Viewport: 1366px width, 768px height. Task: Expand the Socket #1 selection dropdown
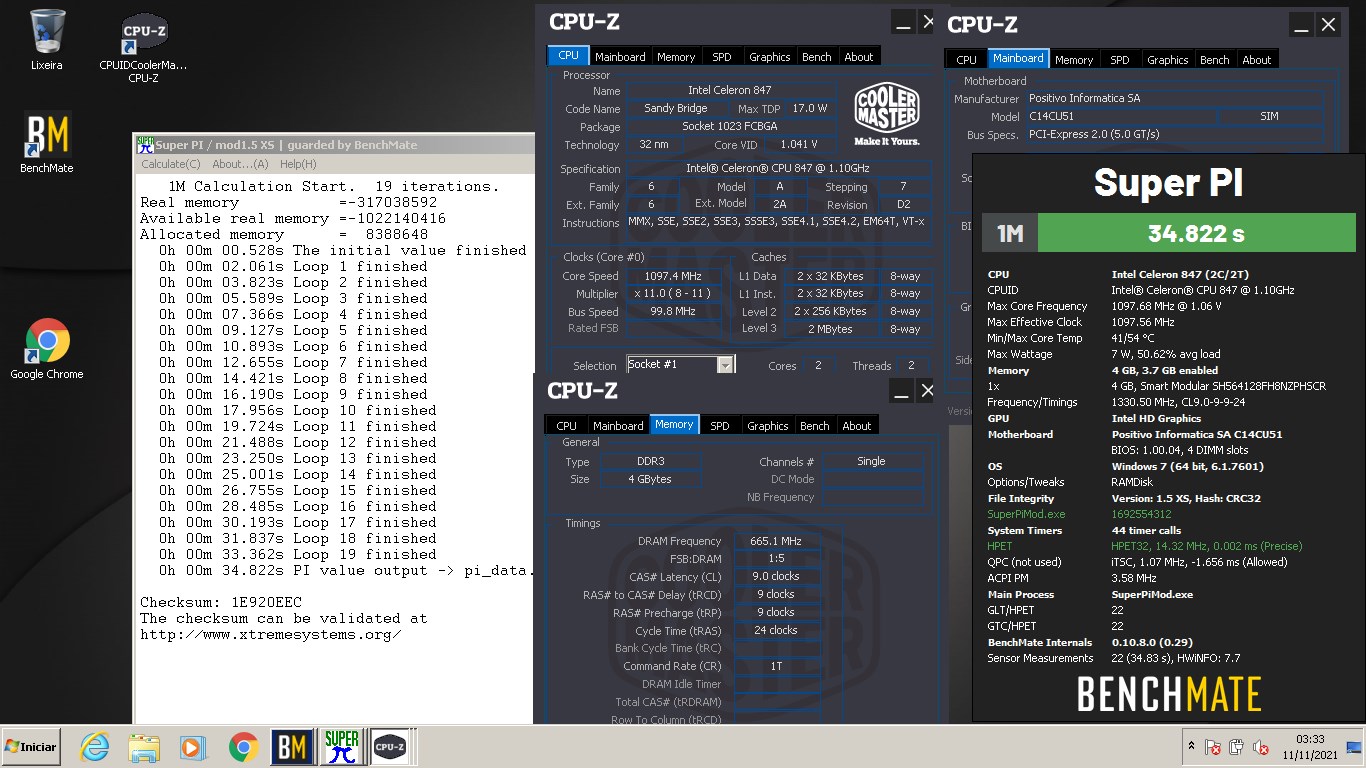coord(725,365)
